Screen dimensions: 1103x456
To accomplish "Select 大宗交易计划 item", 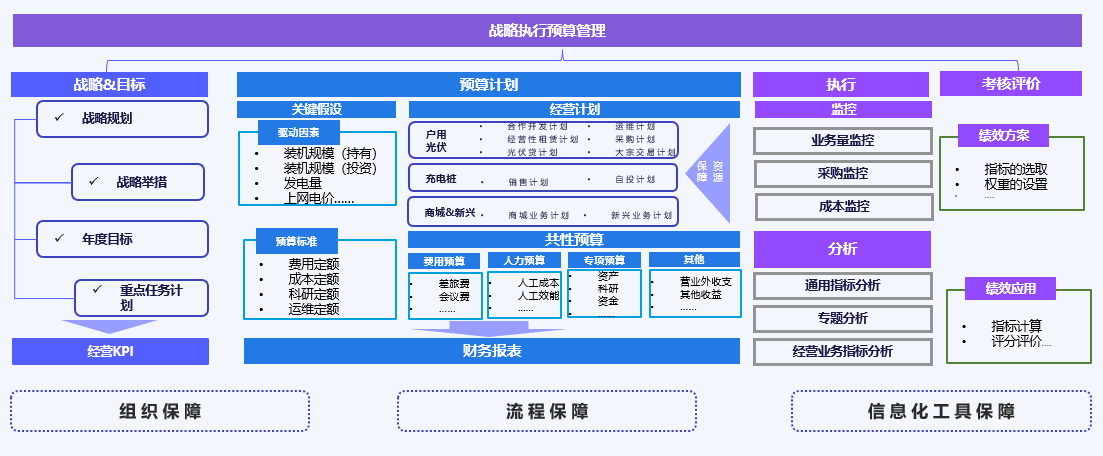I will point(645,152).
